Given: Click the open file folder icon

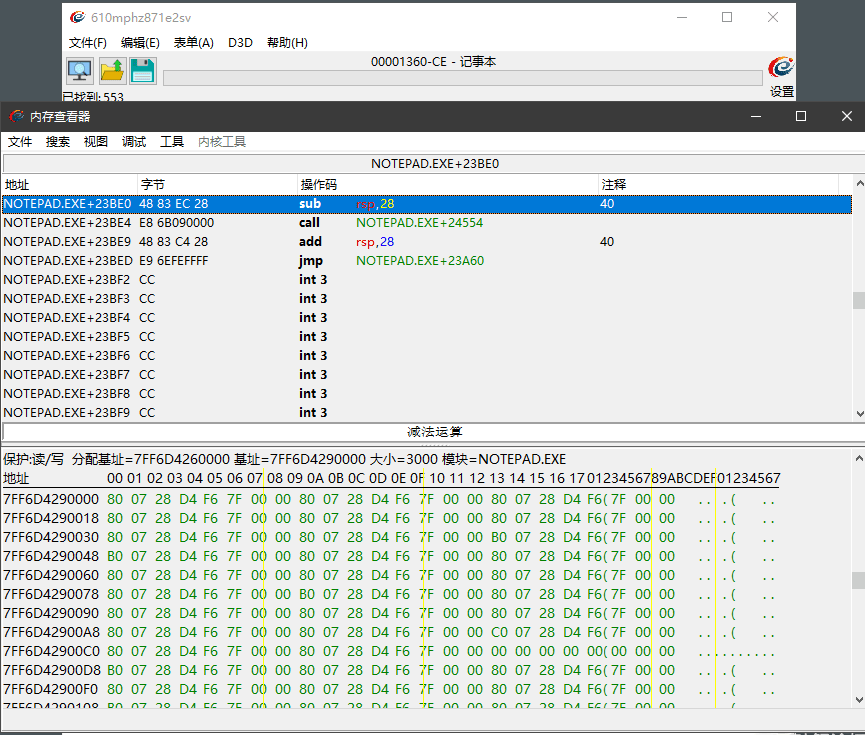Looking at the screenshot, I should point(111,71).
